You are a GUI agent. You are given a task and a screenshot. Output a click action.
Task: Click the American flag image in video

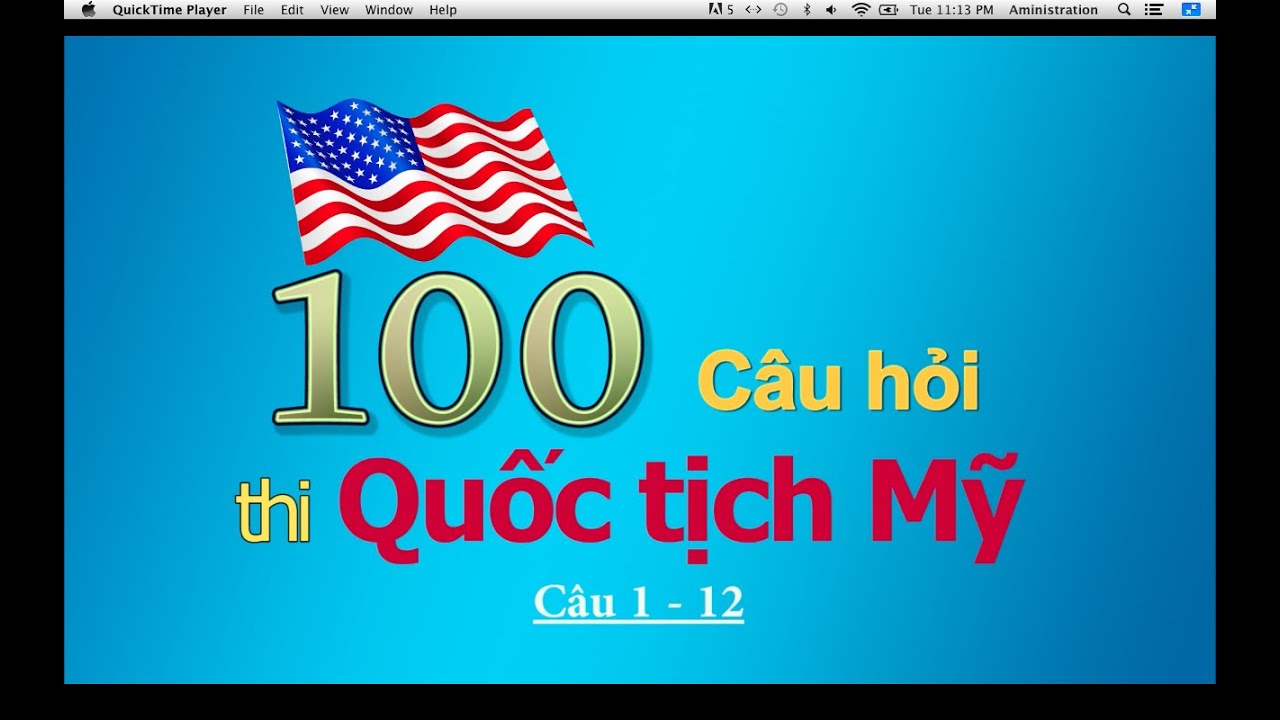point(434,181)
